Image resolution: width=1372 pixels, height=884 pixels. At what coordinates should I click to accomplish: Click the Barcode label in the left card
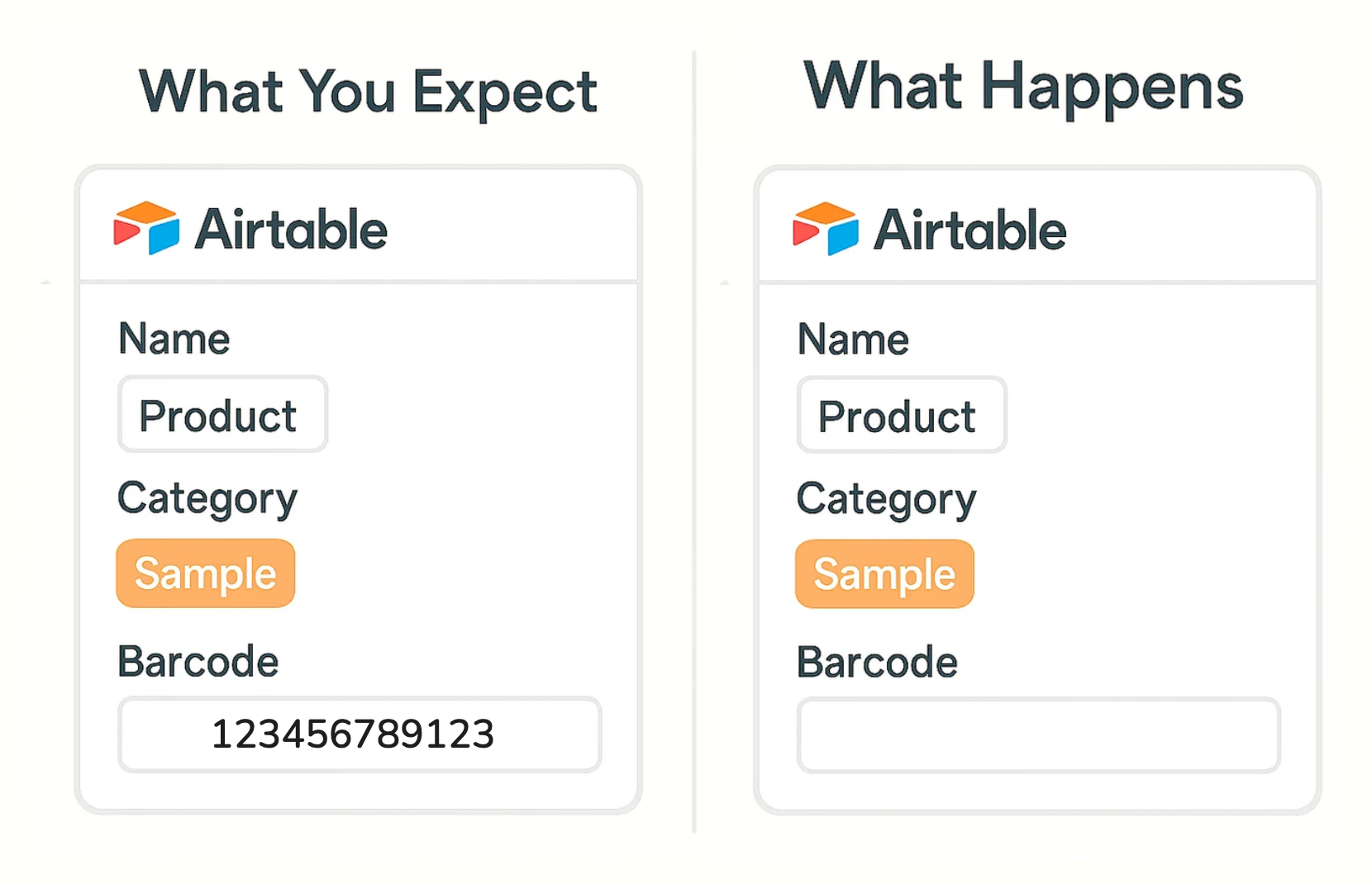tap(198, 662)
